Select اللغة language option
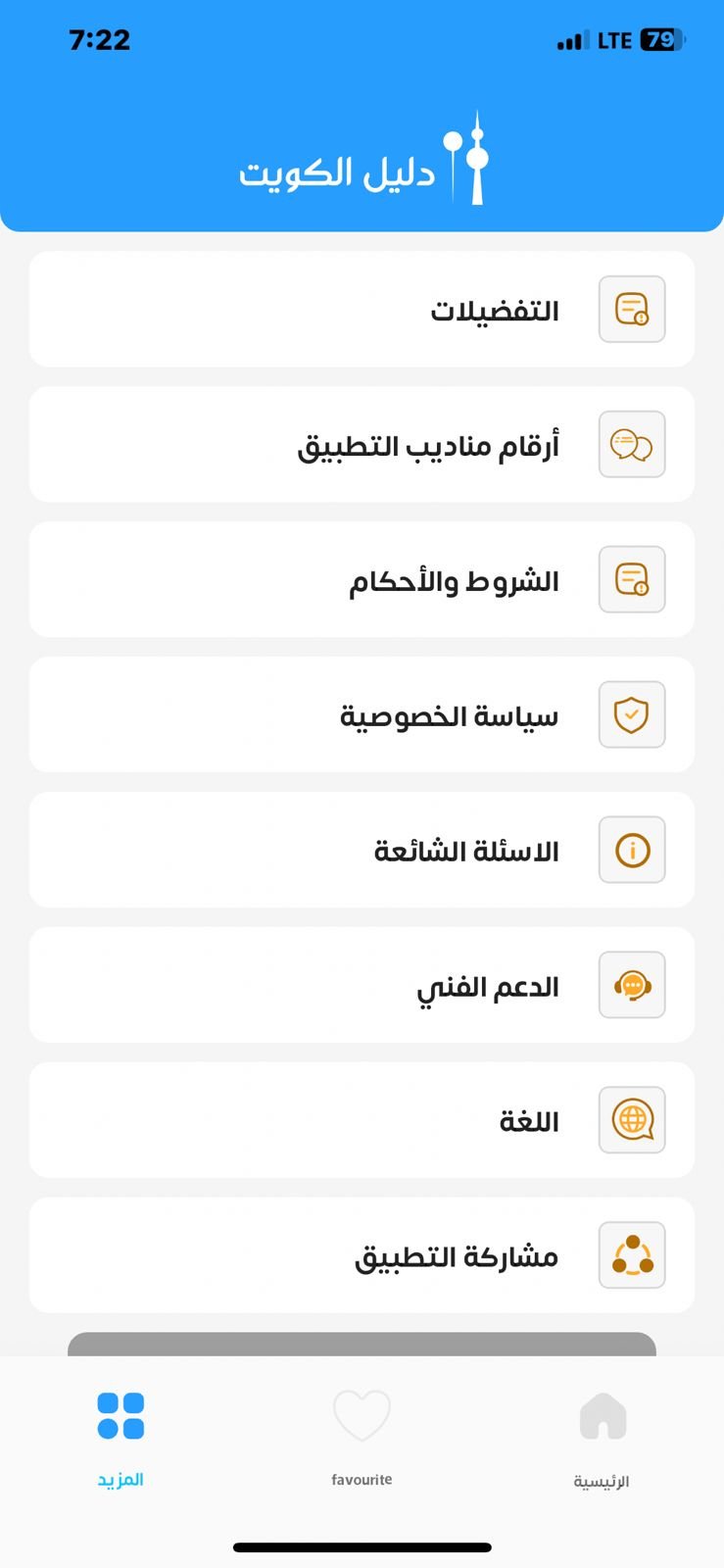Viewport: 724px width, 1568px height. point(529,1121)
